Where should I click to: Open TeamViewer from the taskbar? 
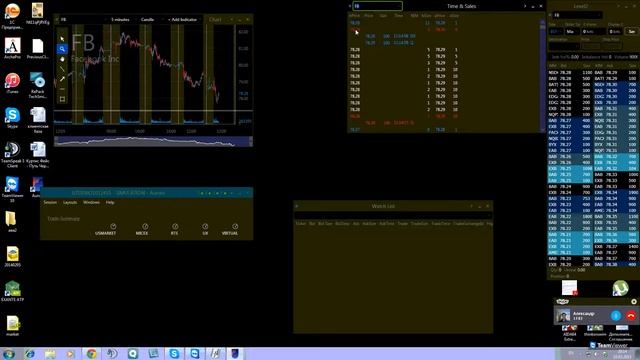click(195, 354)
